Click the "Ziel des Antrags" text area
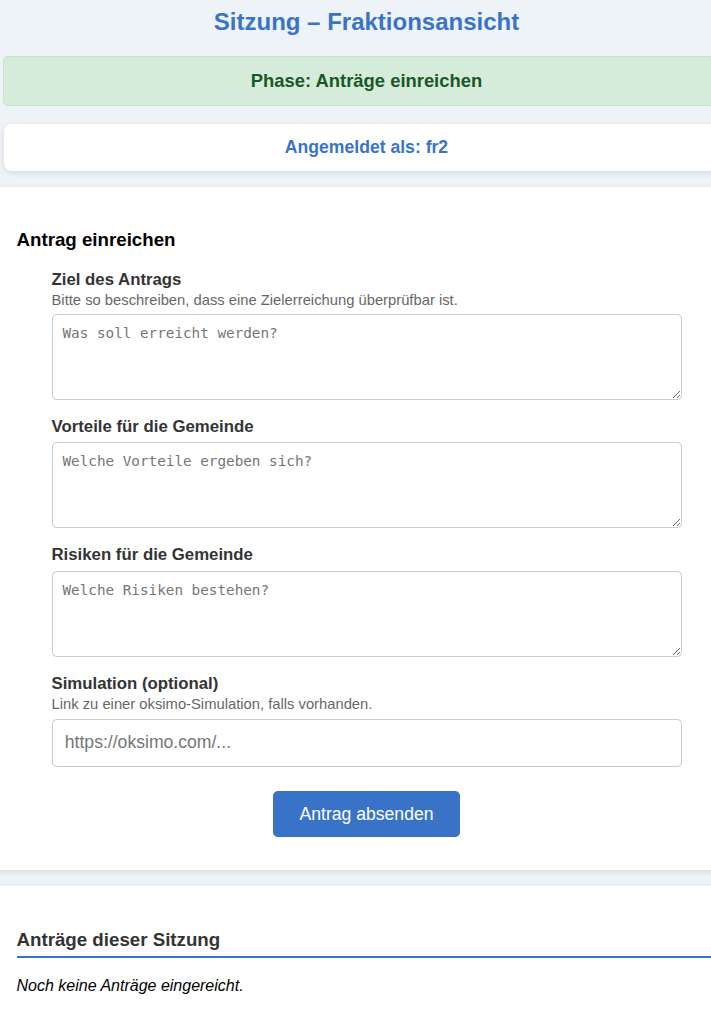Viewport: 711px width, 1012px height. point(366,357)
